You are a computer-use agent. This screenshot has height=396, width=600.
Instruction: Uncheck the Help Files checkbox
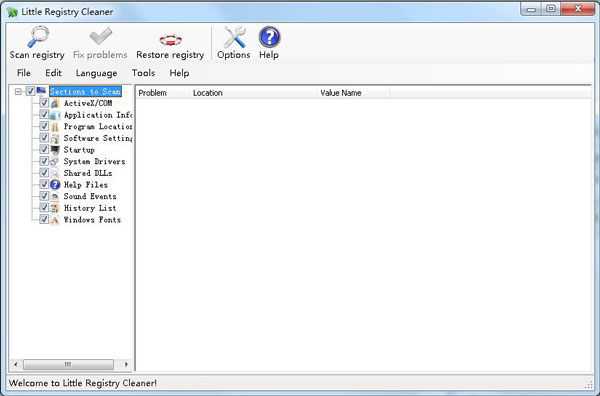pyautogui.click(x=44, y=184)
